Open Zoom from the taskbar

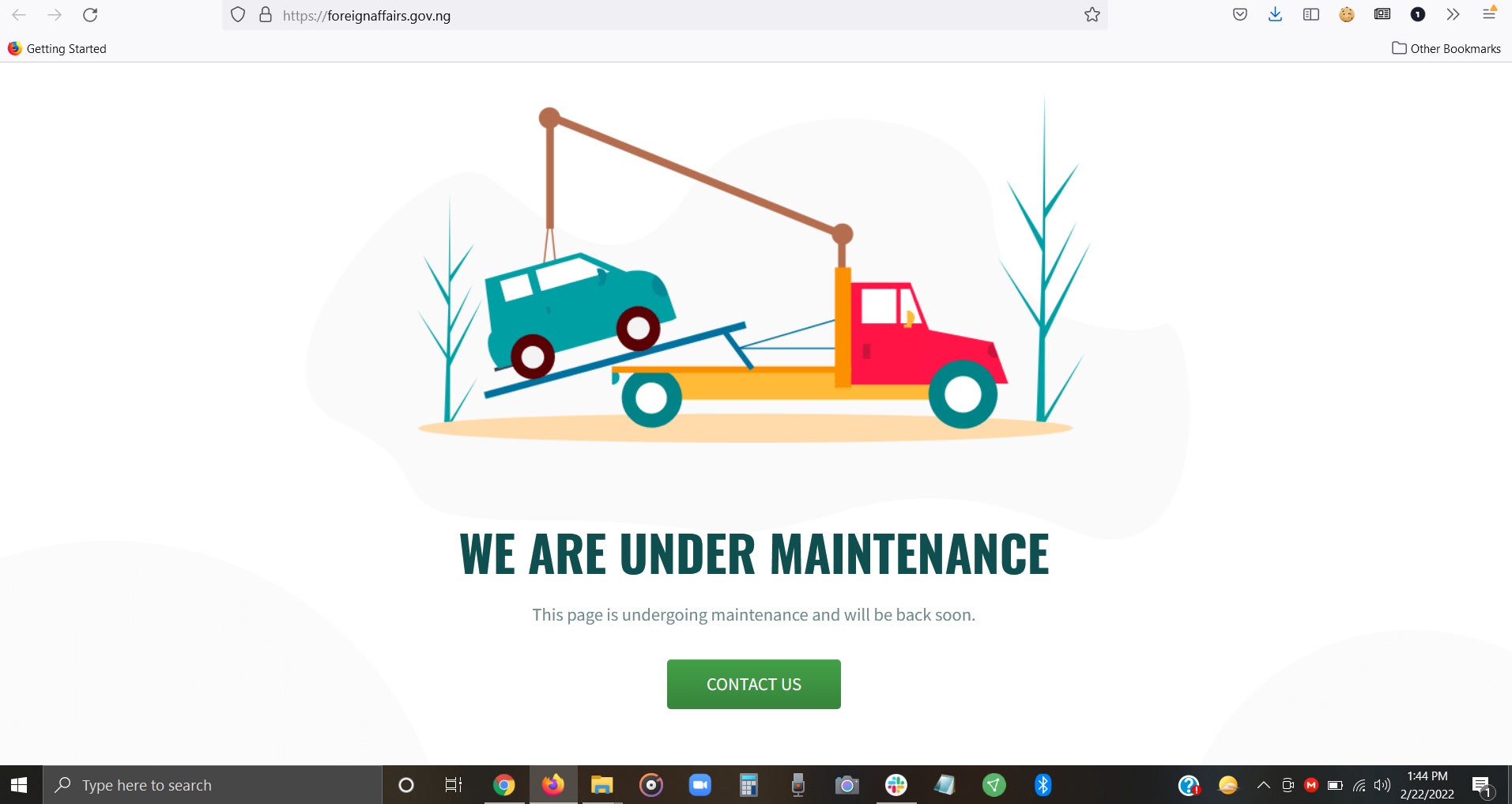coord(700,785)
